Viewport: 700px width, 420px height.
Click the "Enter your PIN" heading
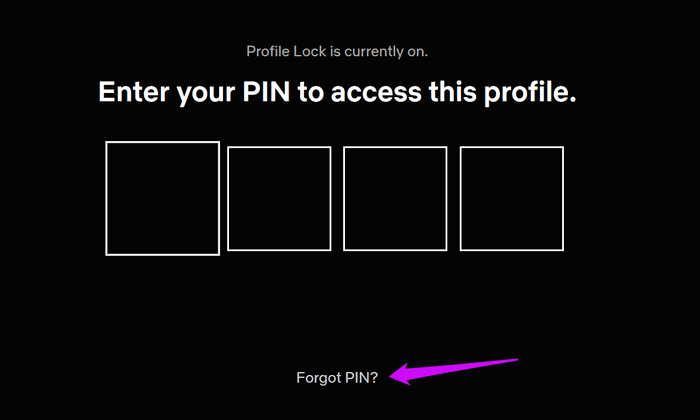[x=338, y=93]
